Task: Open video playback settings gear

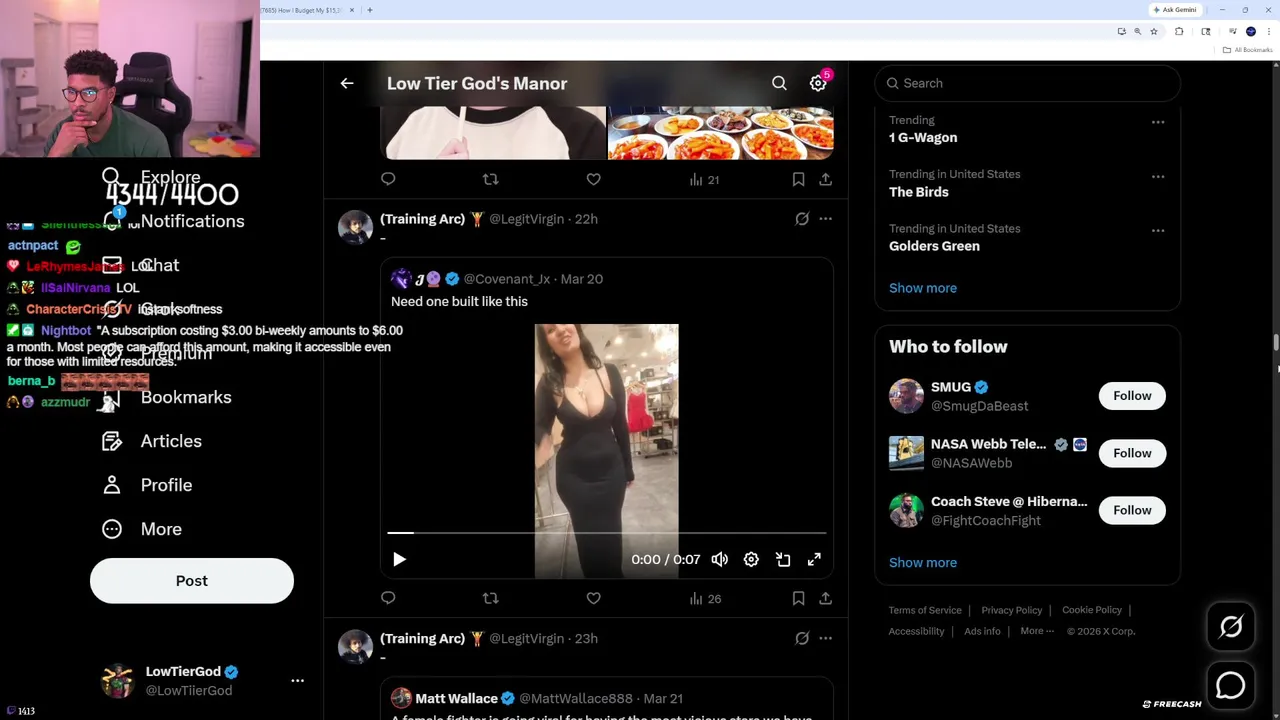Action: click(x=751, y=560)
